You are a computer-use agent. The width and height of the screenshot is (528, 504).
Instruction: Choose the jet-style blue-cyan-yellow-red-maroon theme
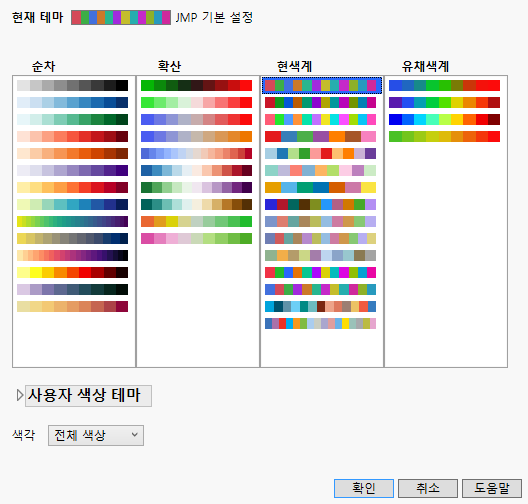click(444, 120)
